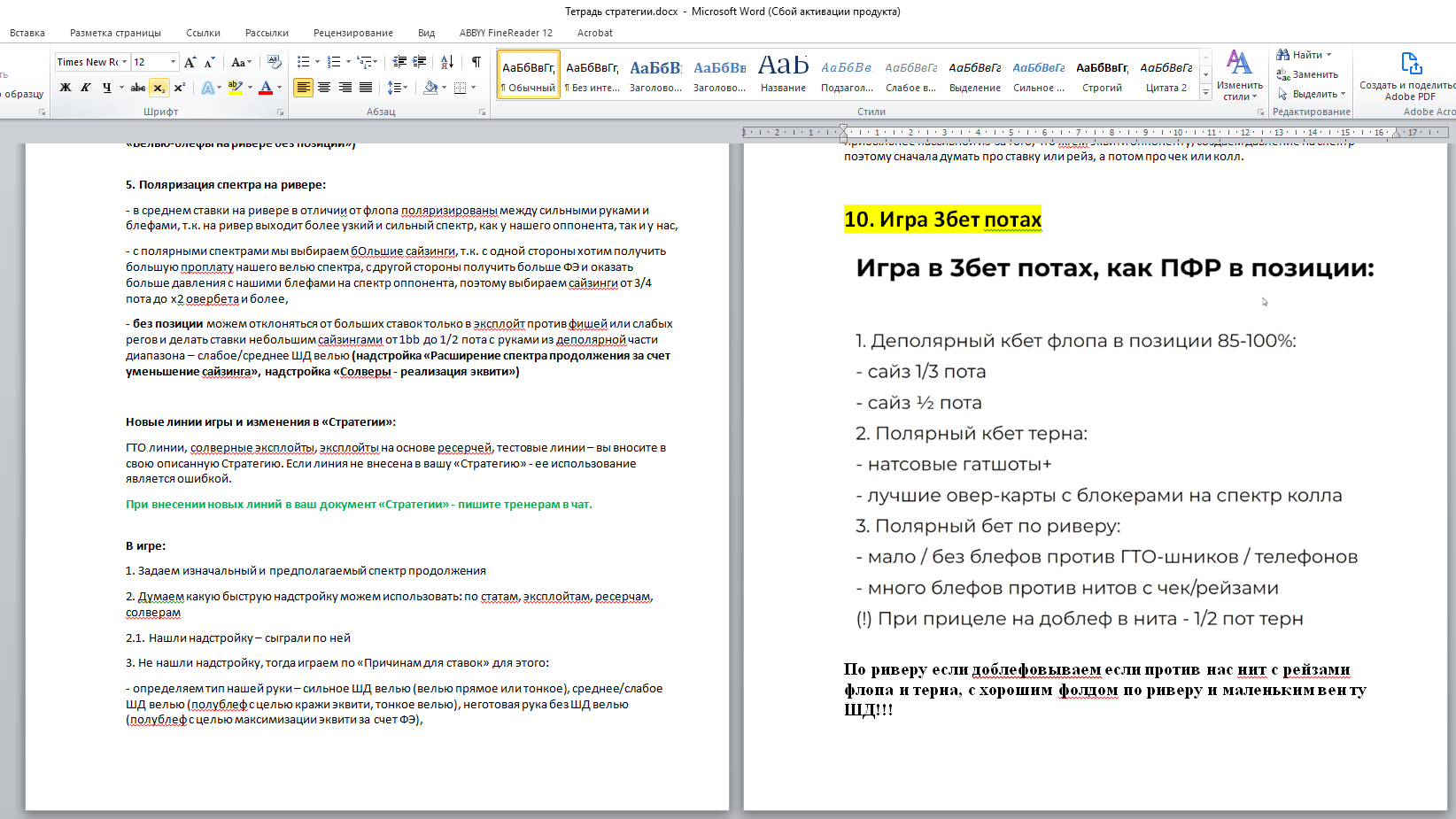The height and width of the screenshot is (819, 1456).
Task: Toggle bold (Ж) formatting
Action: click(66, 88)
